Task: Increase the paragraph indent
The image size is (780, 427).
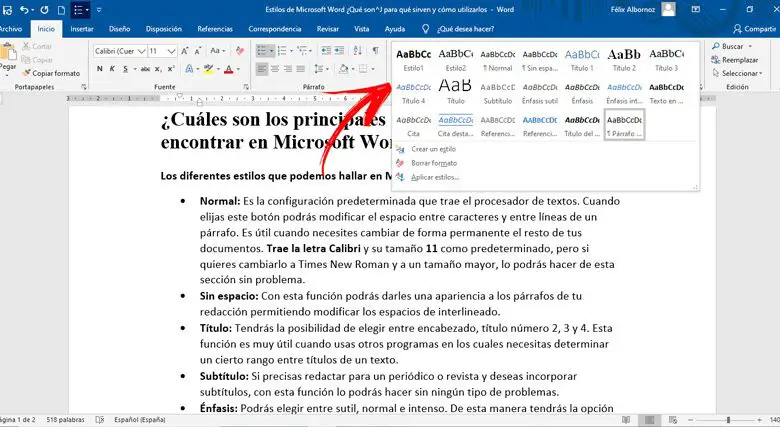Action: [339, 51]
